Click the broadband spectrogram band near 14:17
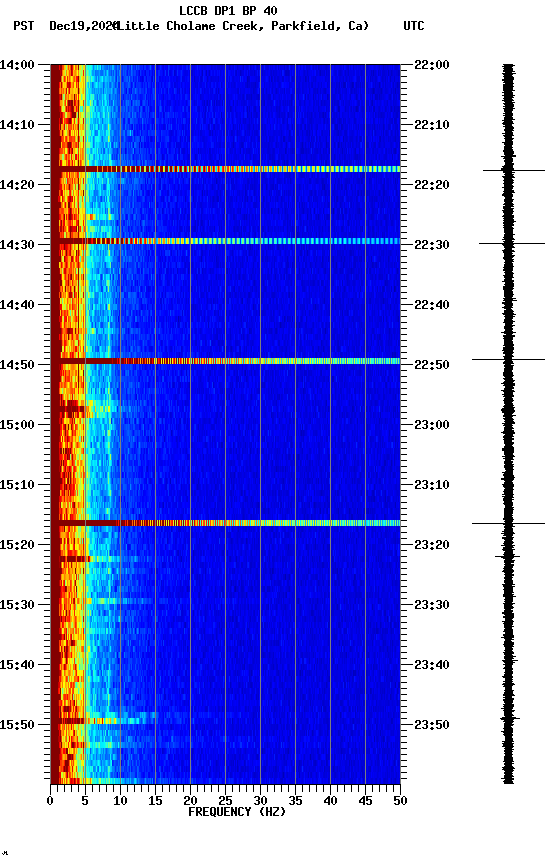The image size is (552, 864). pyautogui.click(x=225, y=169)
